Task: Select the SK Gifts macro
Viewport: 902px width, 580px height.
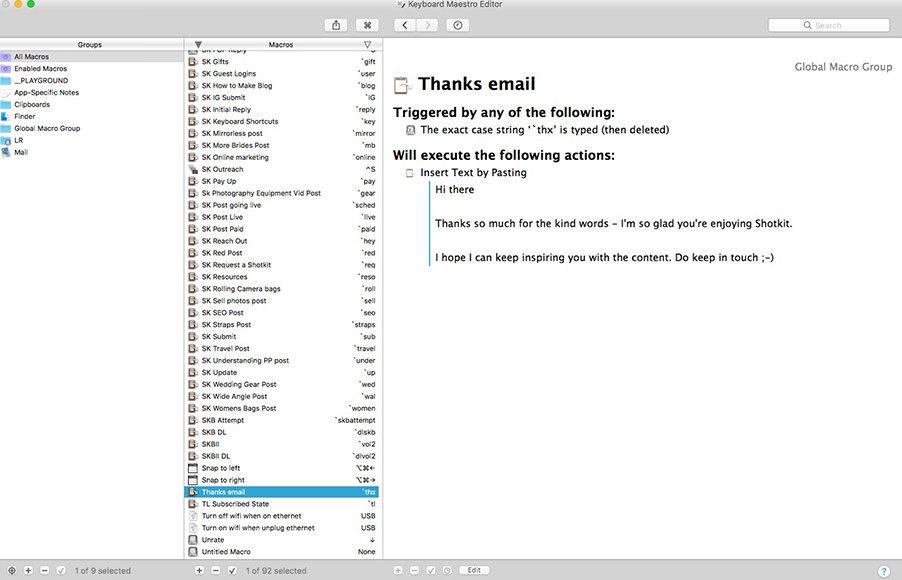Action: coord(282,62)
